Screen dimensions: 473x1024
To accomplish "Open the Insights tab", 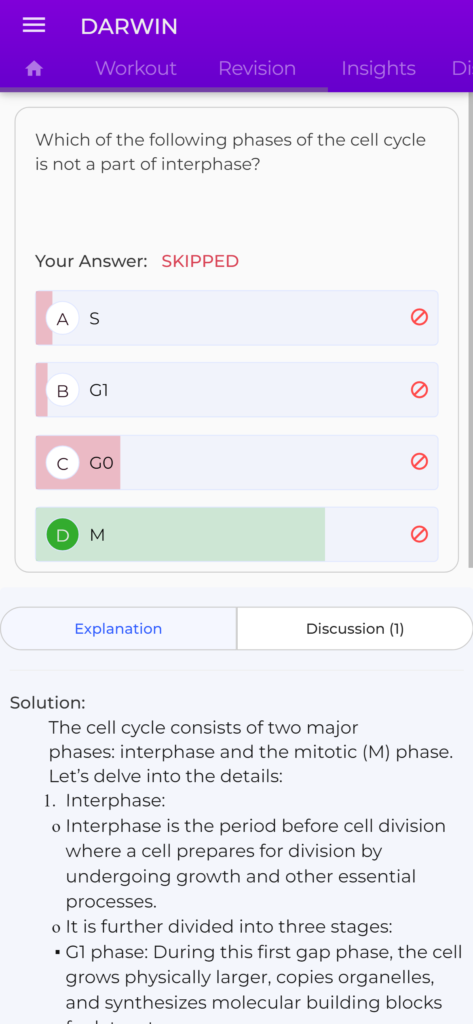I will (378, 69).
